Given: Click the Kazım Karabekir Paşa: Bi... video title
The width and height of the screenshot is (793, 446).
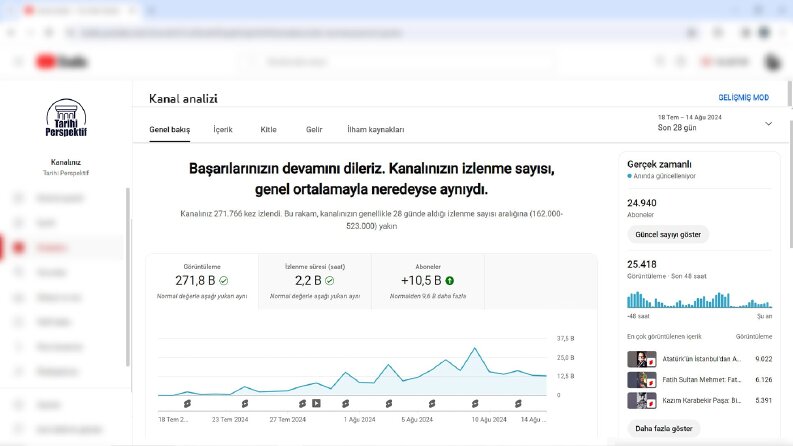Looking at the screenshot, I should (x=701, y=400).
